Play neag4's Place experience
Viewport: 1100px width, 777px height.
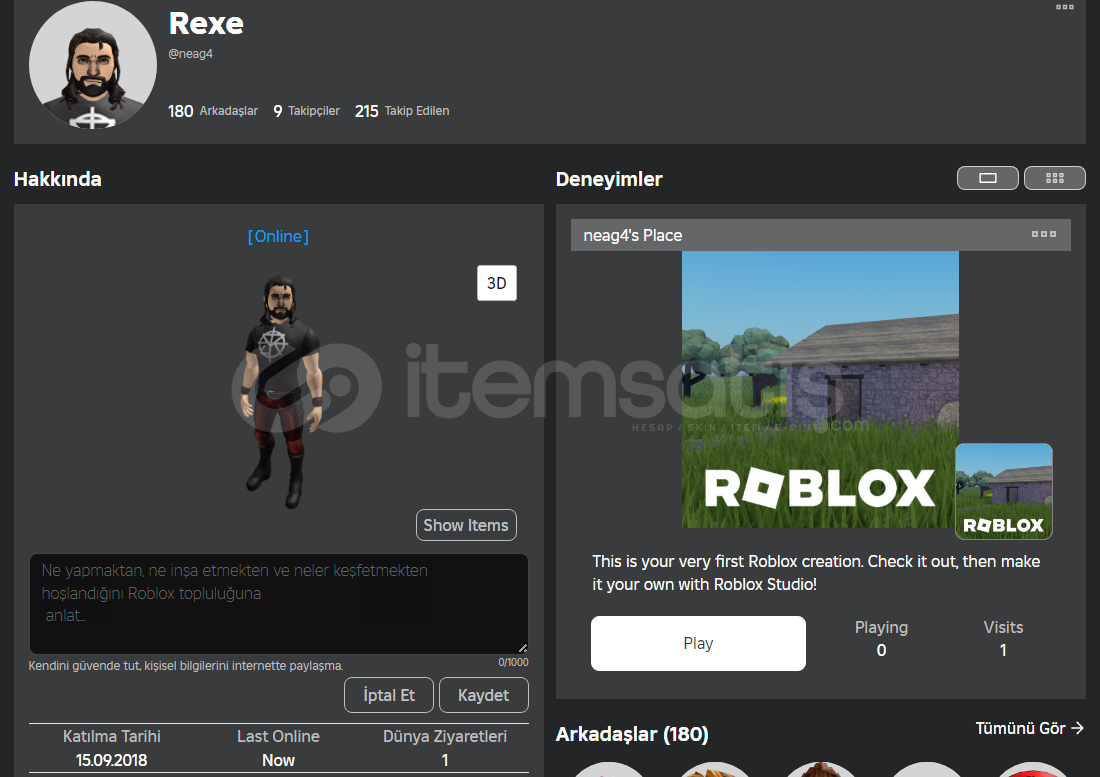[x=698, y=643]
